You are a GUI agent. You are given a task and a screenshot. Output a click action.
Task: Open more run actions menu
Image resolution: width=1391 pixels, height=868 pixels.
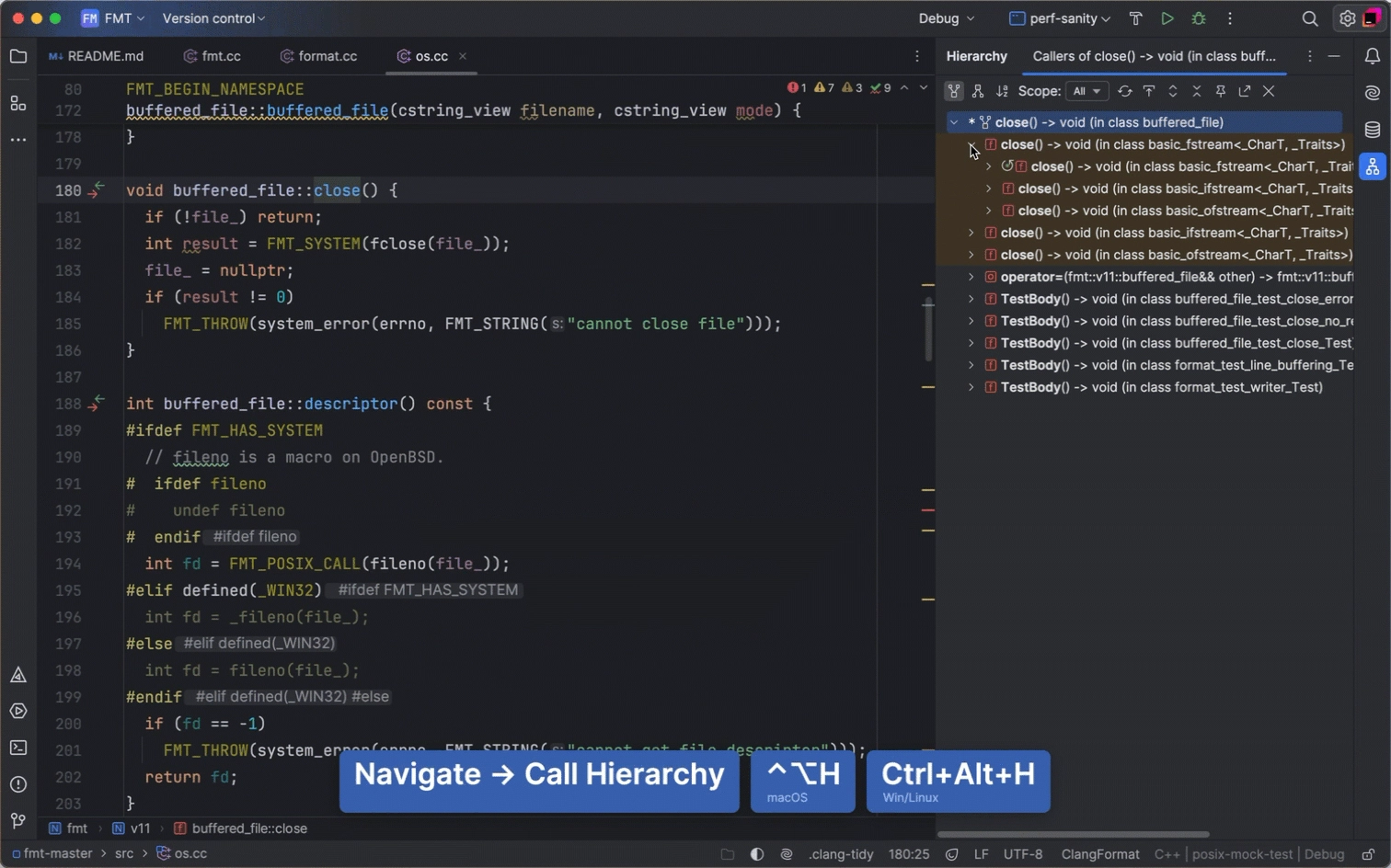(x=1230, y=18)
